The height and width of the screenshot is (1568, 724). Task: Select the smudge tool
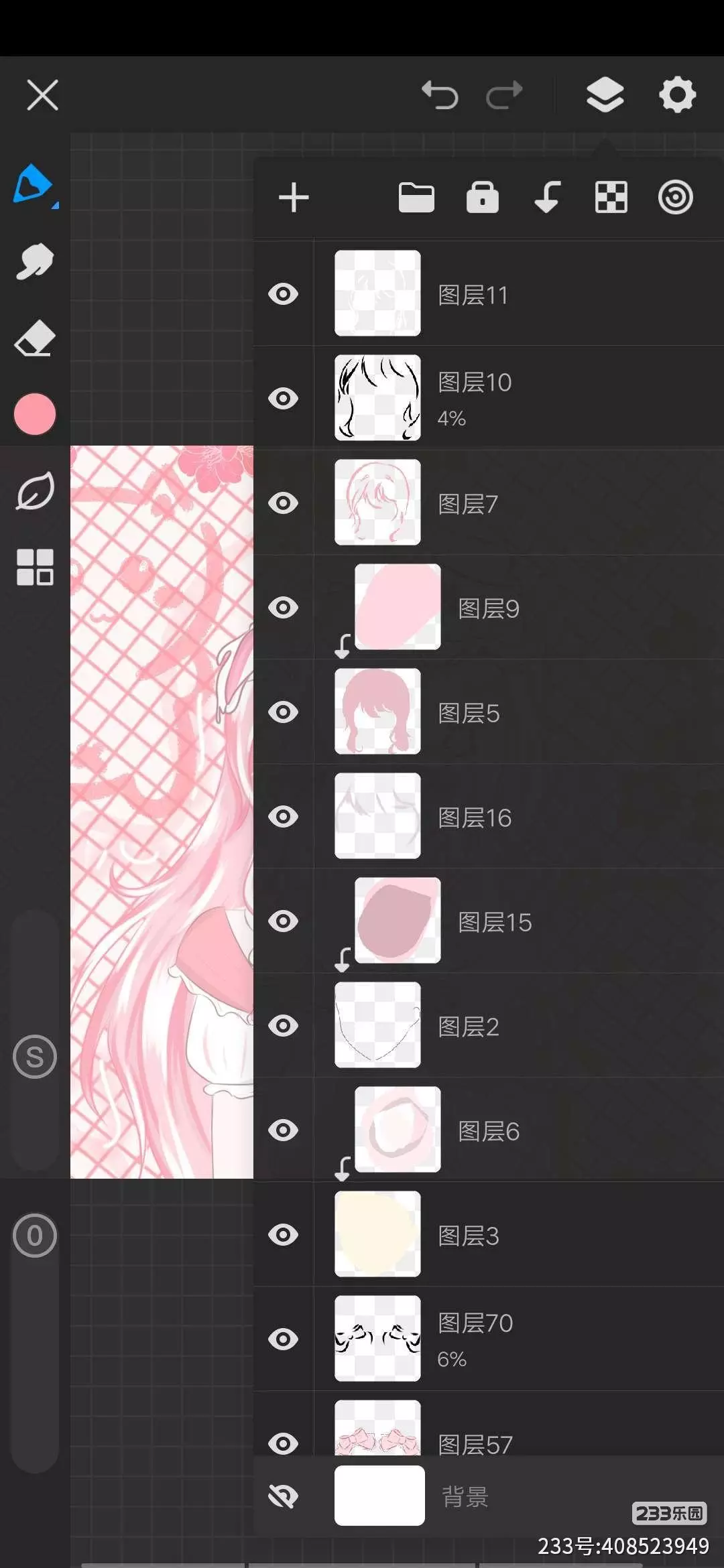click(35, 261)
